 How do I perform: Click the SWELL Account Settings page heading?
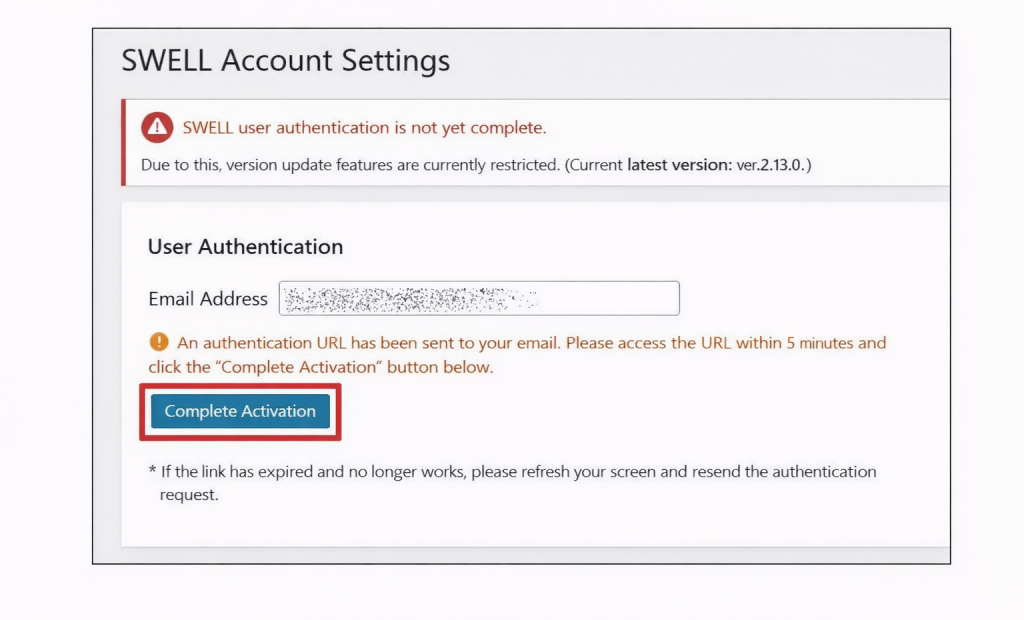286,61
